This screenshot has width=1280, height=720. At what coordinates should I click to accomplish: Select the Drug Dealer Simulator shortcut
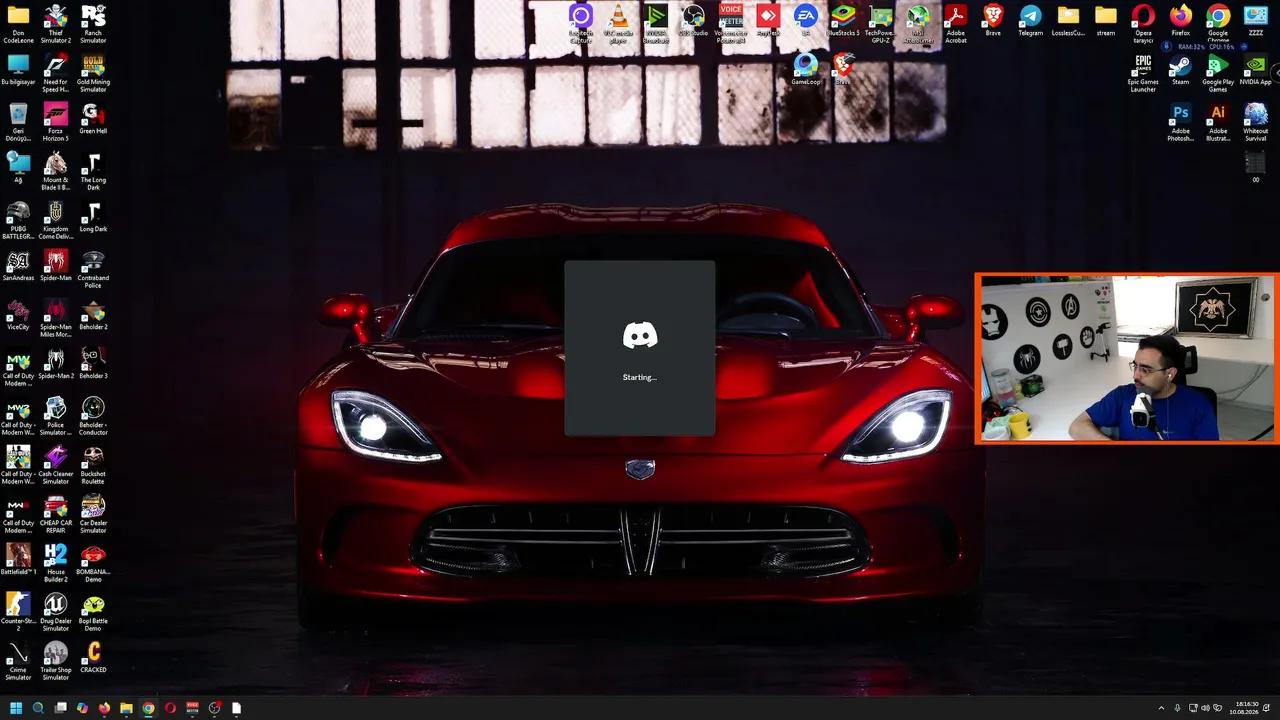point(56,612)
